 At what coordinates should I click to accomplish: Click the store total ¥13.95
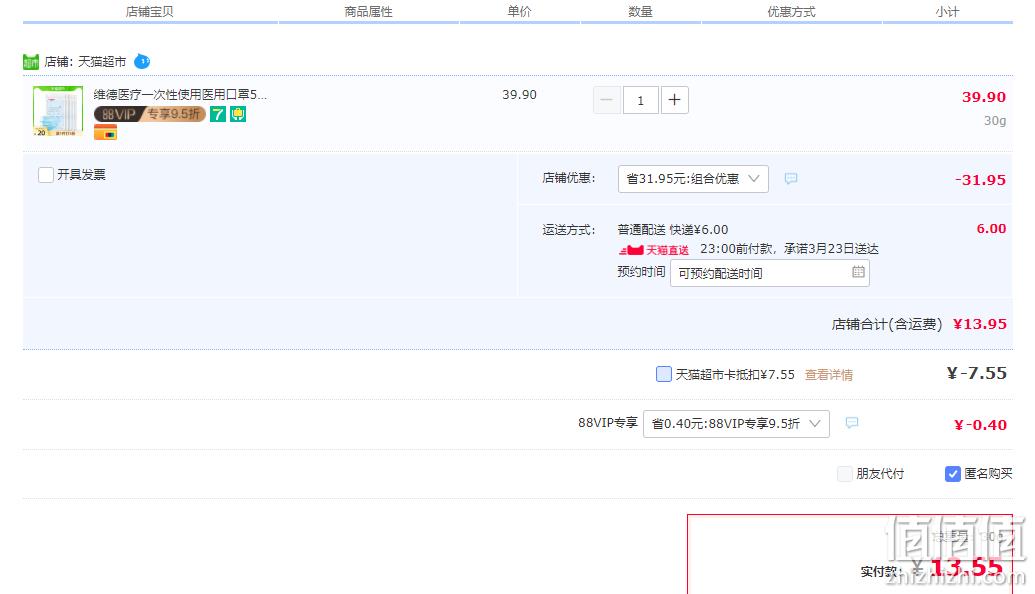(980, 324)
